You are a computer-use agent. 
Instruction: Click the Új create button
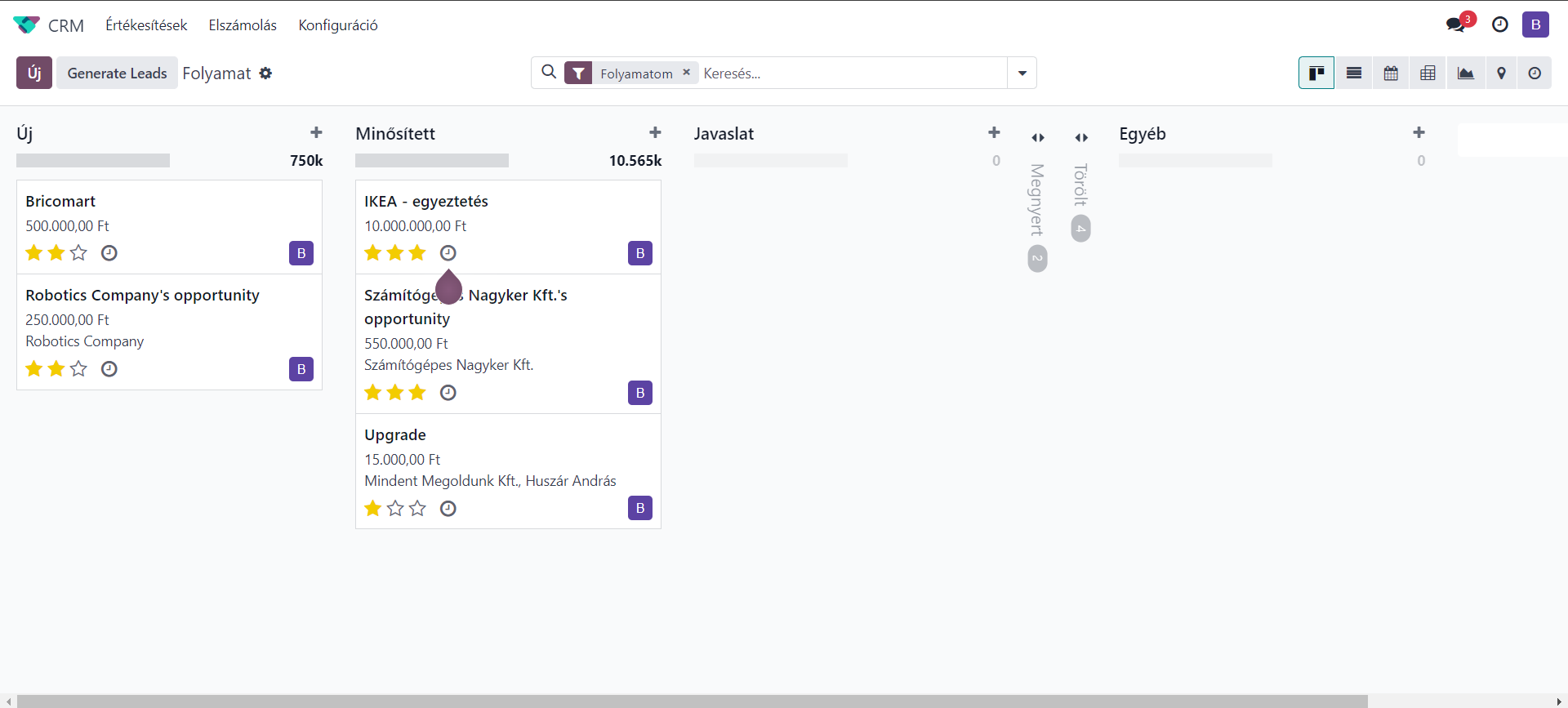point(34,73)
